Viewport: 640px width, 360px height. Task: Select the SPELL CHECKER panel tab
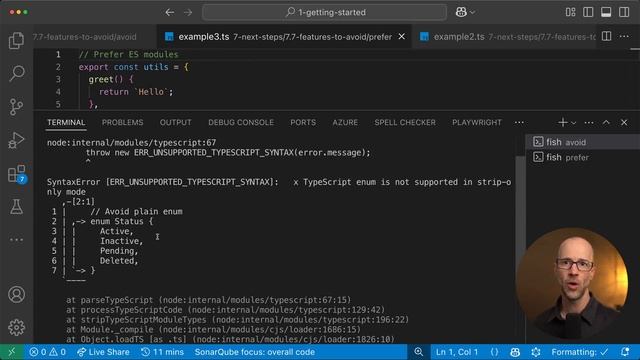405,122
